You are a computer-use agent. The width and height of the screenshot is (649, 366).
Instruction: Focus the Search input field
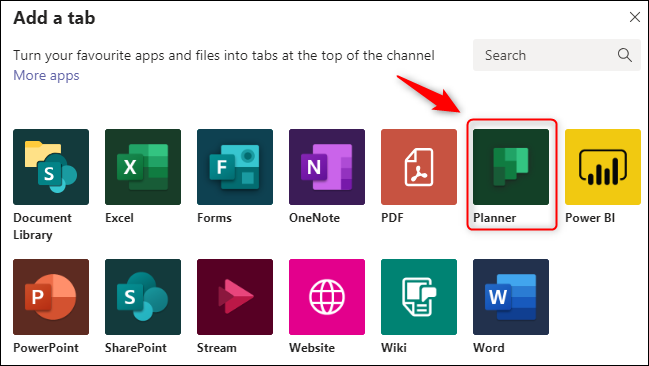557,55
